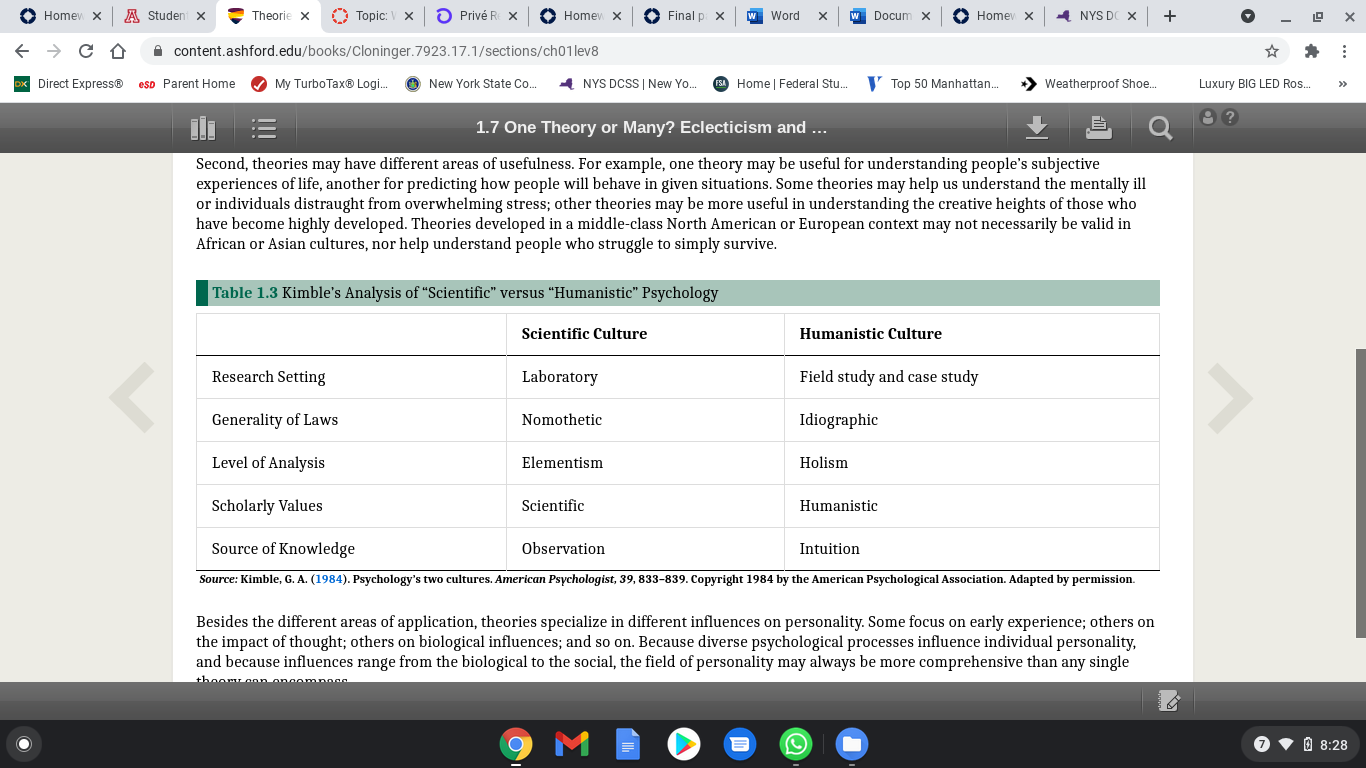This screenshot has height=768, width=1366.
Task: Open the search magnifier in reader toolbar
Action: pyautogui.click(x=1160, y=128)
